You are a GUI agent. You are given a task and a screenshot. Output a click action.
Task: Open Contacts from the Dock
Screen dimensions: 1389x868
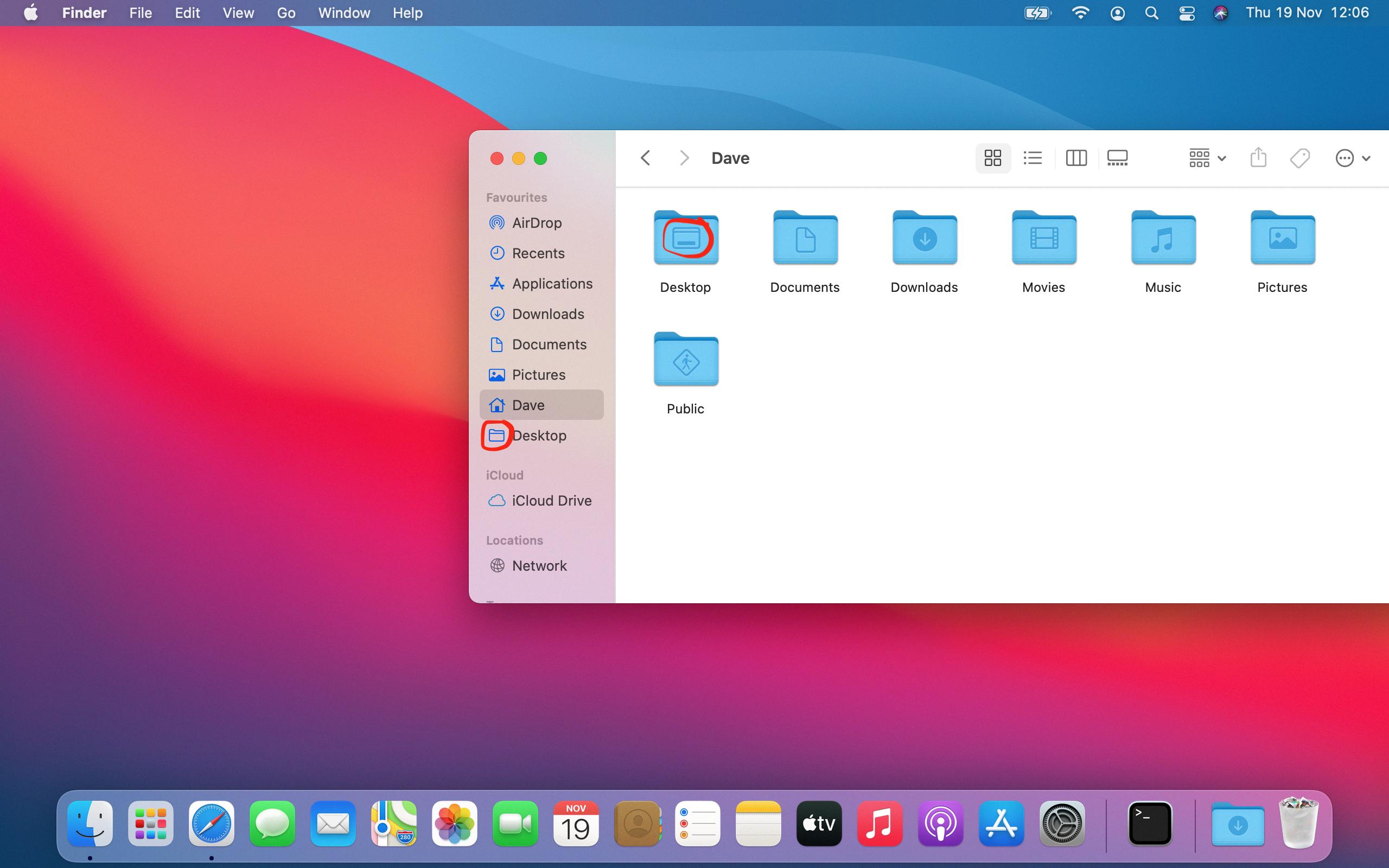[637, 824]
